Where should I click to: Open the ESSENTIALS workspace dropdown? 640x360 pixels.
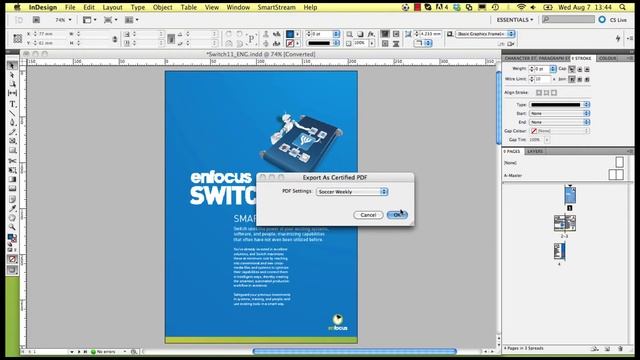[514, 20]
